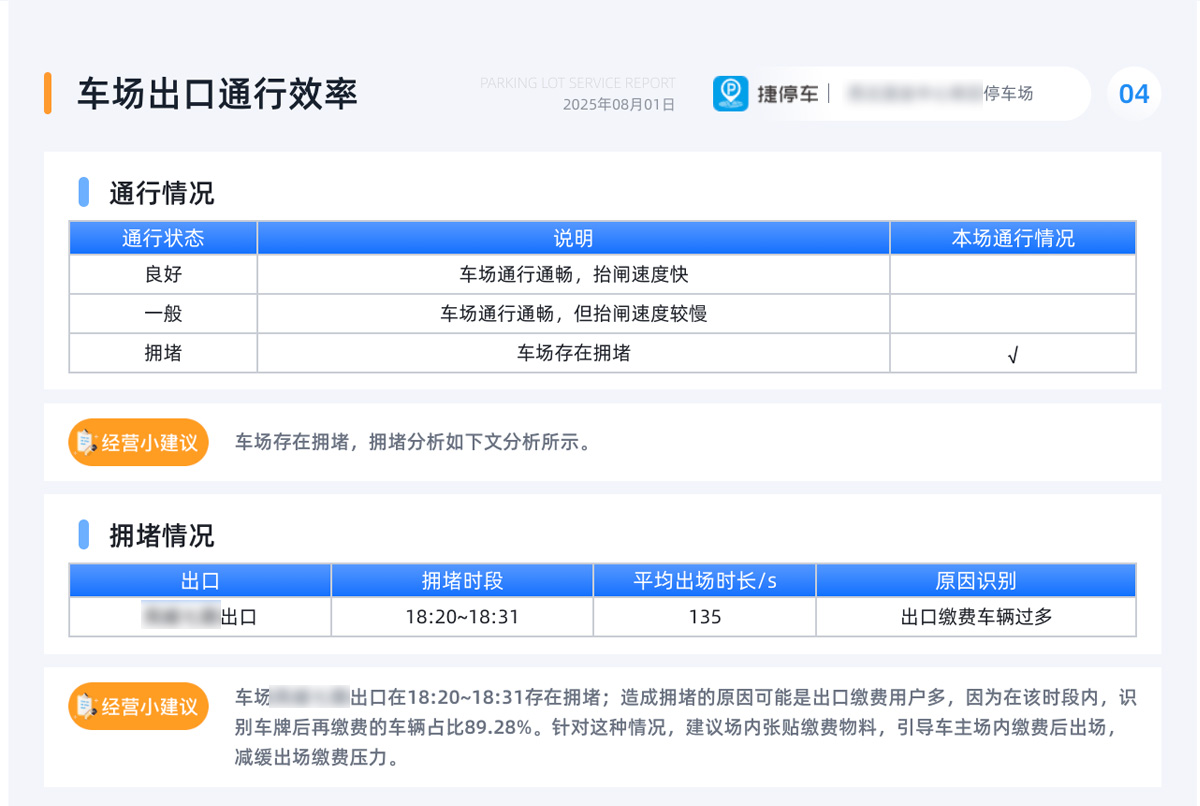
Task: Click the 出口缴费车辆过多 reason text
Action: click(976, 618)
